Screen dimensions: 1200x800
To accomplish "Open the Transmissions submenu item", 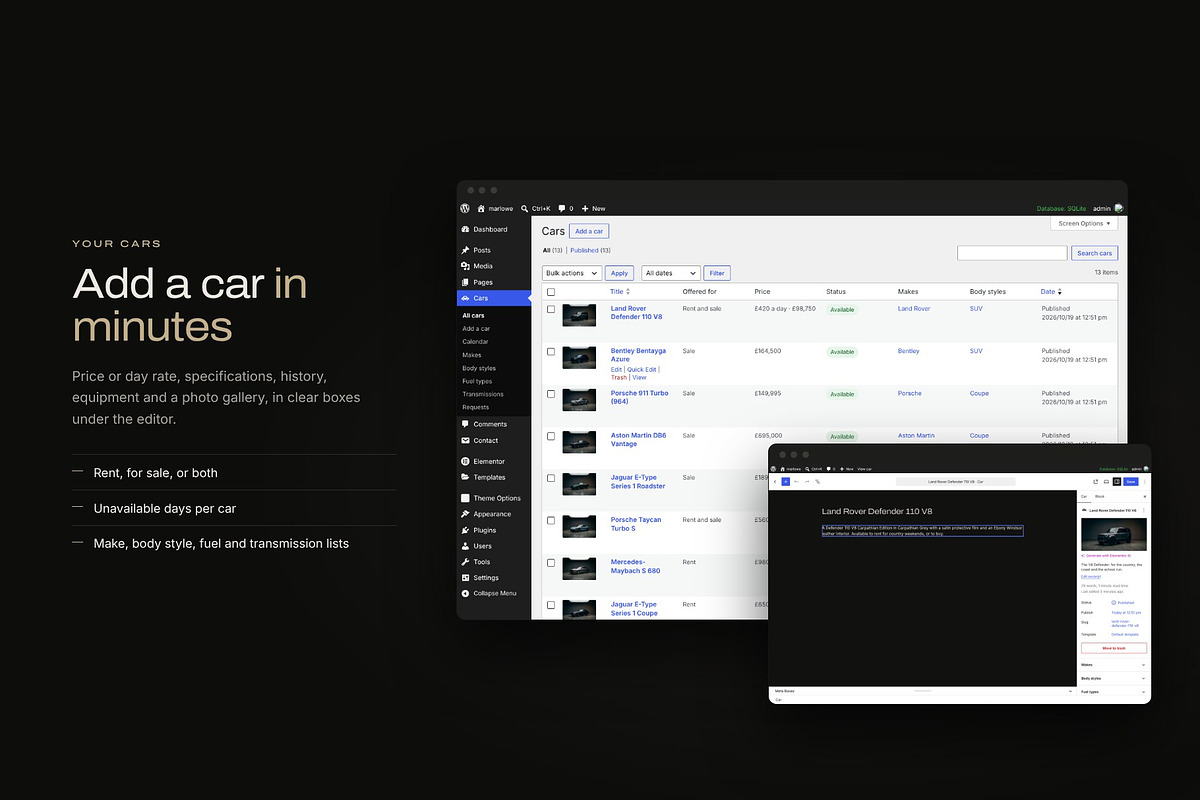I will (x=483, y=394).
